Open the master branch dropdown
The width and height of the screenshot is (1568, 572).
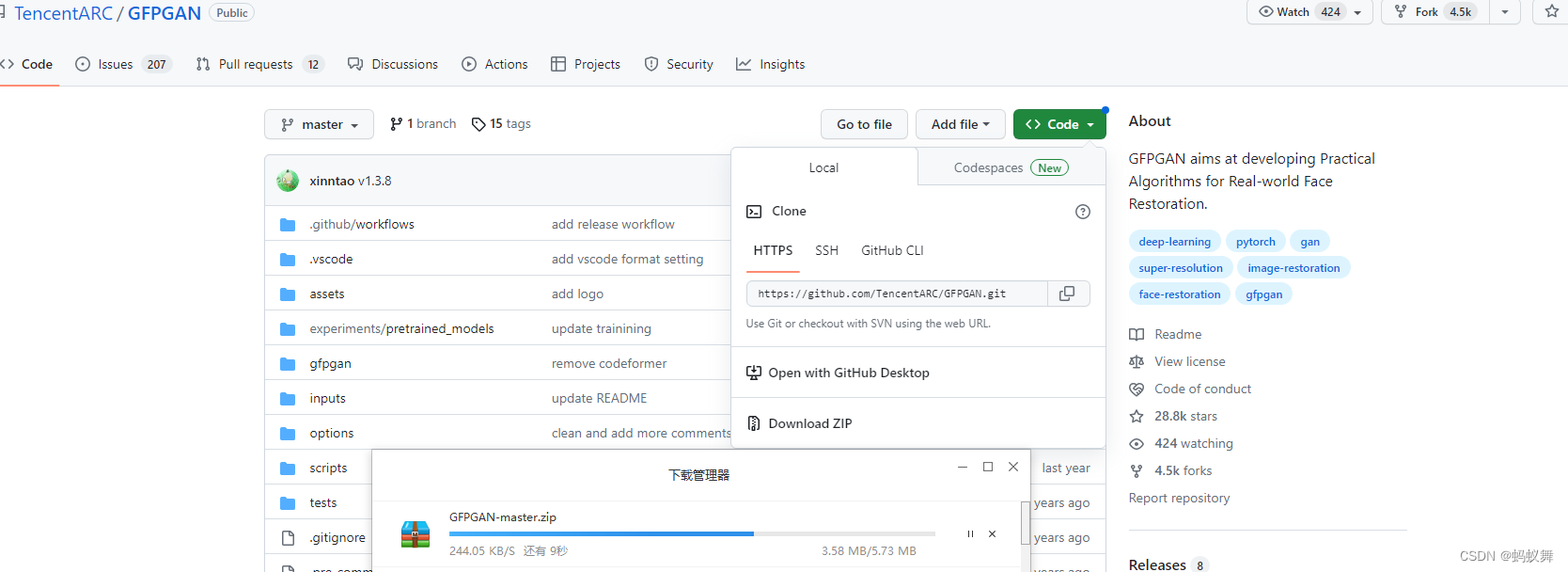pos(320,124)
